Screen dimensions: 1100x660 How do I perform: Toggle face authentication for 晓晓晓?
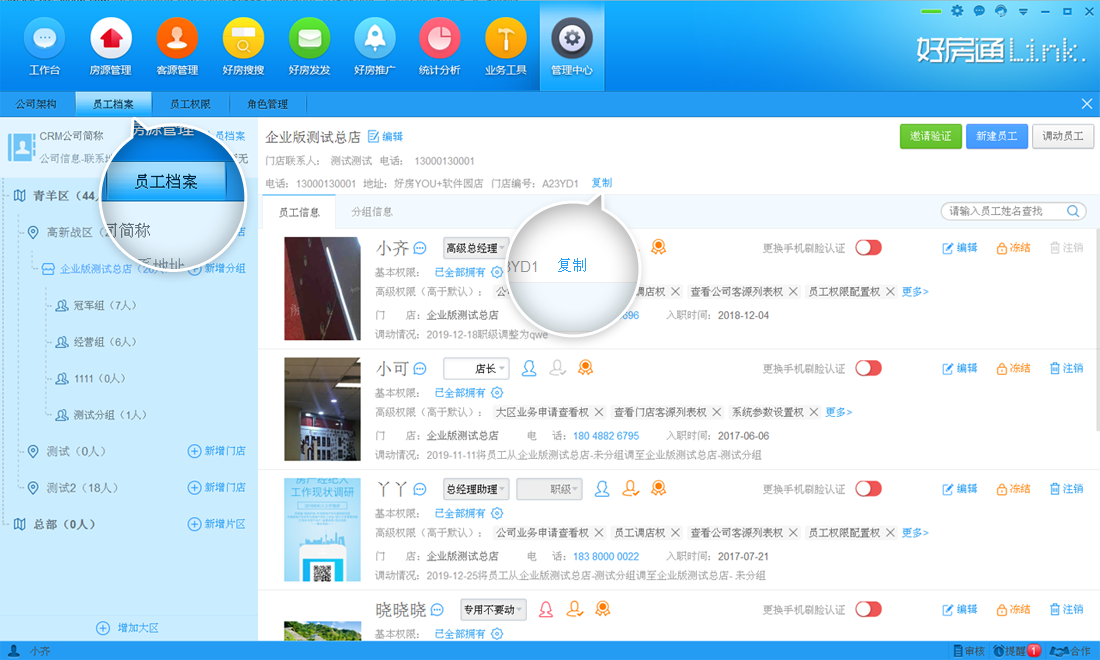pyautogui.click(x=868, y=609)
